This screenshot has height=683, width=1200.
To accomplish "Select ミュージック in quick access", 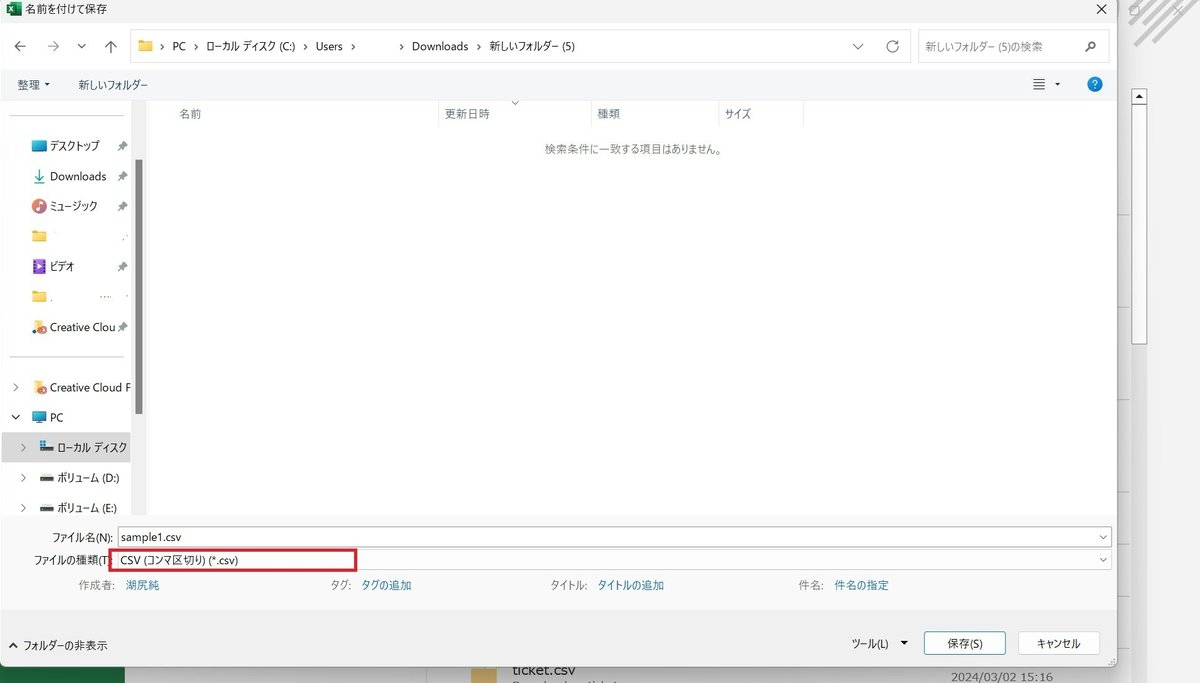I will (x=74, y=206).
